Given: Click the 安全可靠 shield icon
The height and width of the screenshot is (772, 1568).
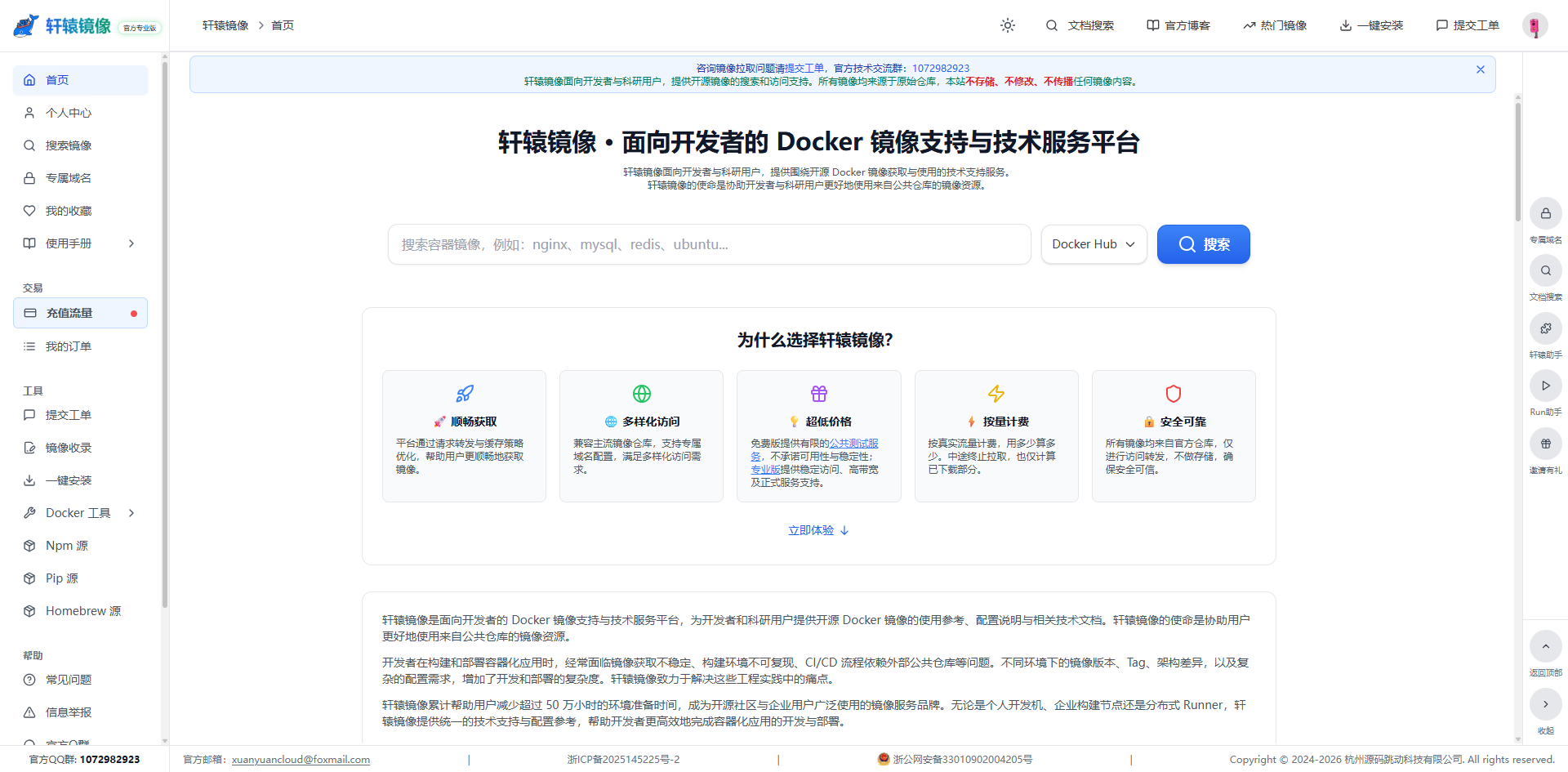Looking at the screenshot, I should [1174, 394].
